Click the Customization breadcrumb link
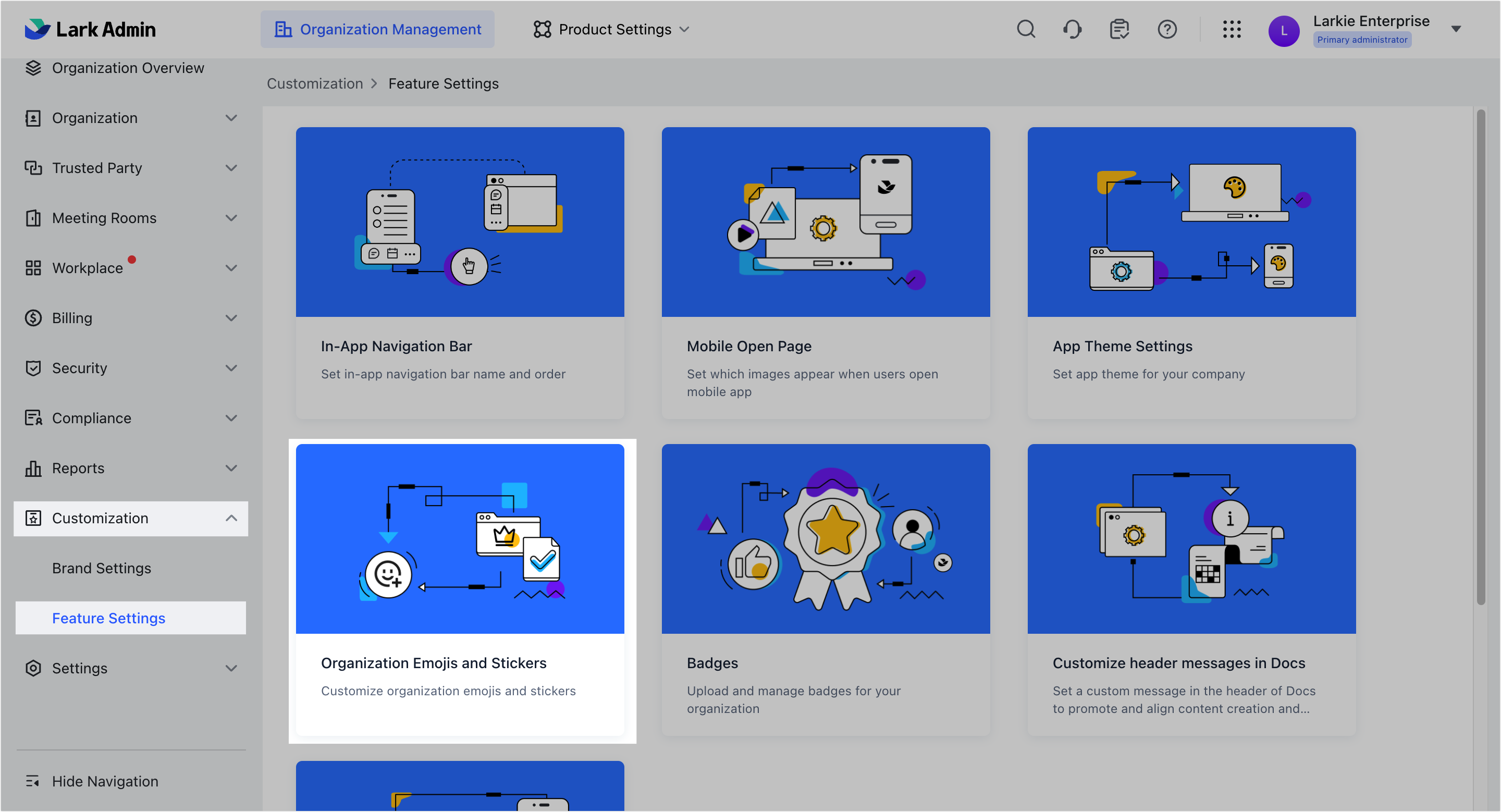Image resolution: width=1501 pixels, height=812 pixels. click(x=315, y=83)
